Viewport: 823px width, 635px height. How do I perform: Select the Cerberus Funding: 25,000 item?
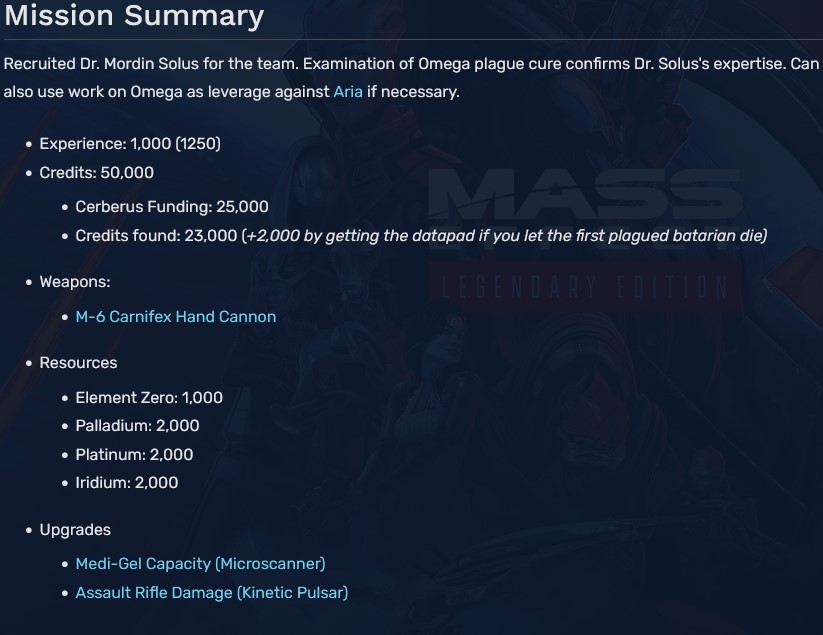point(172,206)
